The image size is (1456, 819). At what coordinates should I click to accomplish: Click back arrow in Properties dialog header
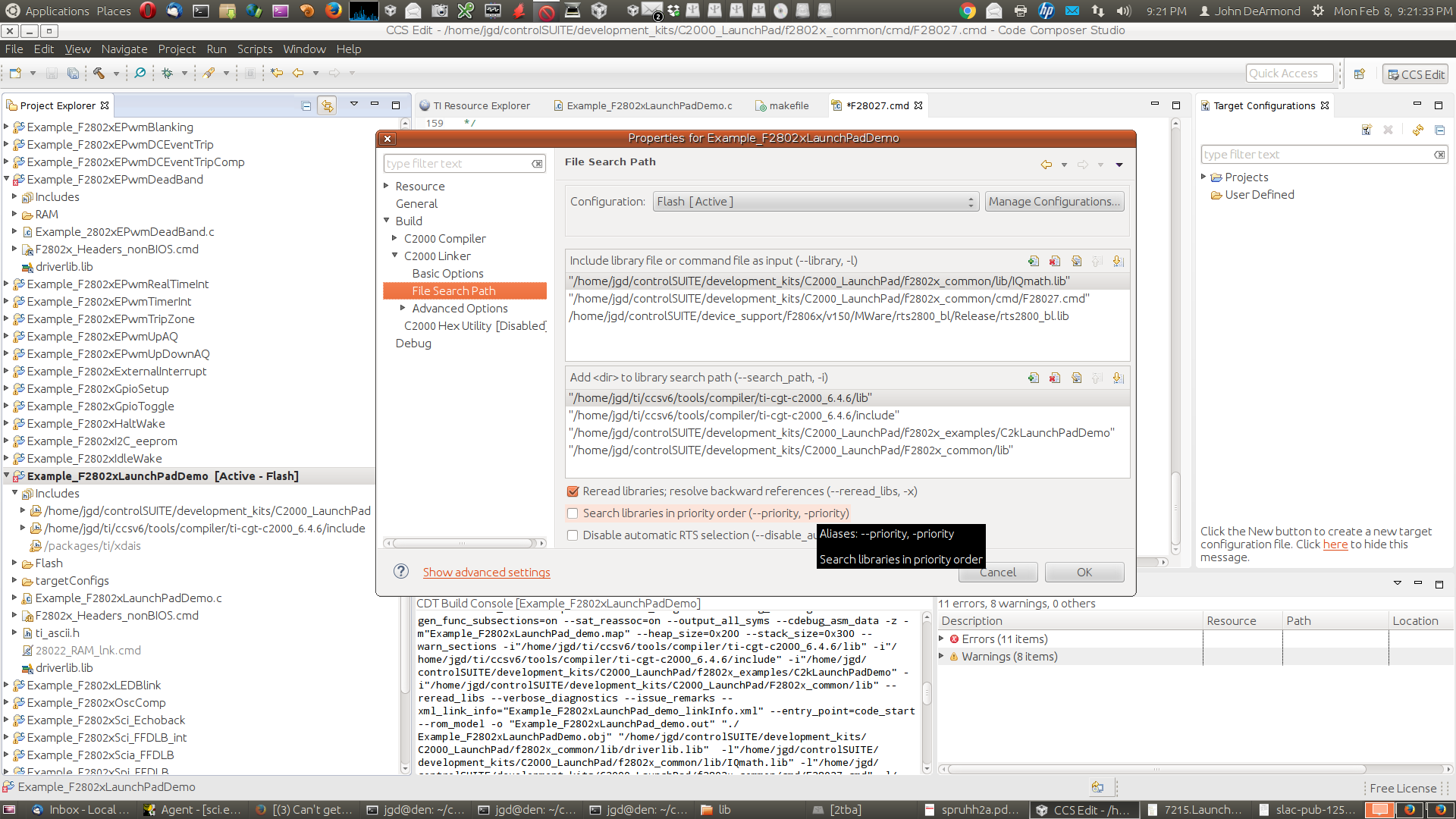(1046, 165)
